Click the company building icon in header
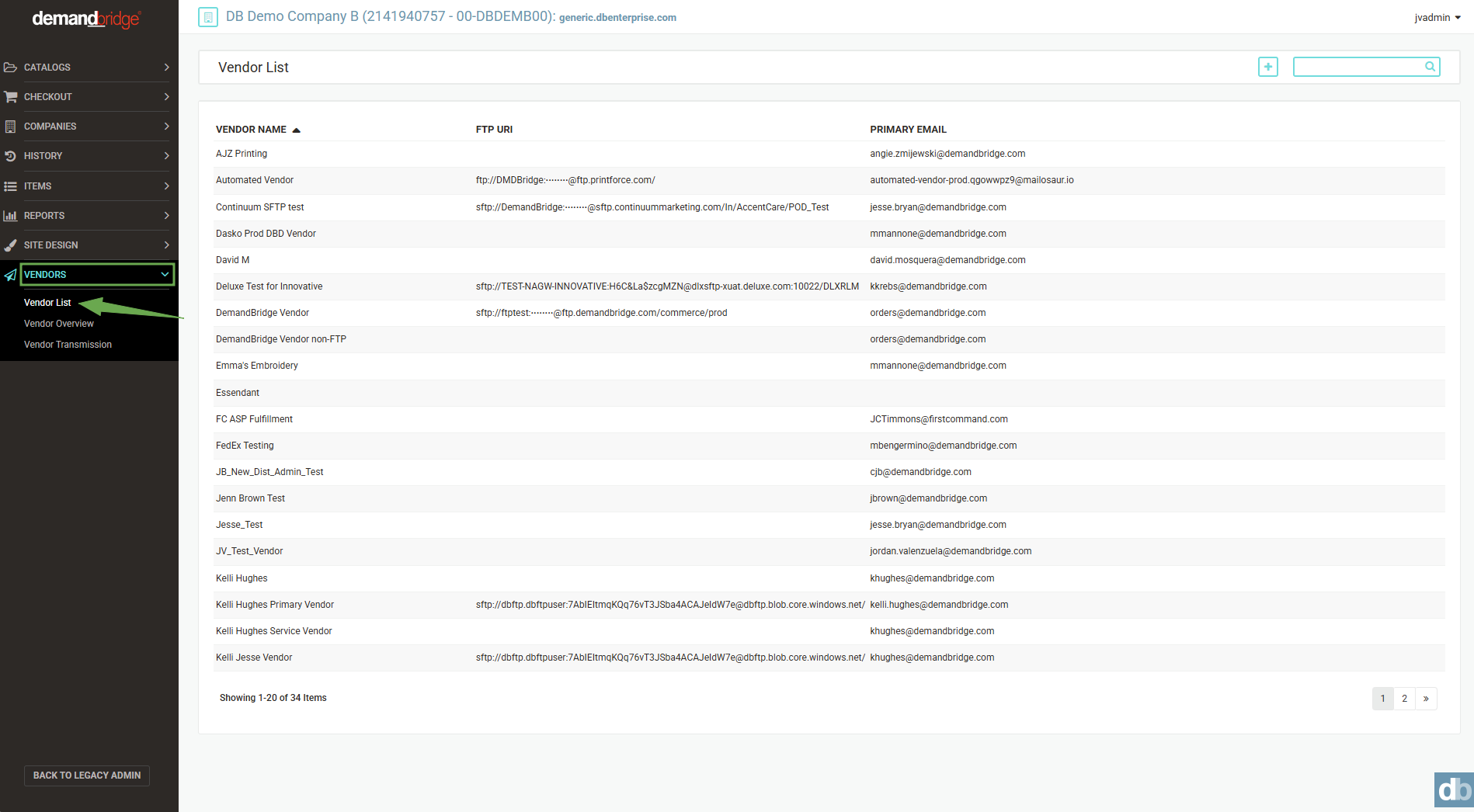The height and width of the screenshot is (812, 1474). (208, 17)
